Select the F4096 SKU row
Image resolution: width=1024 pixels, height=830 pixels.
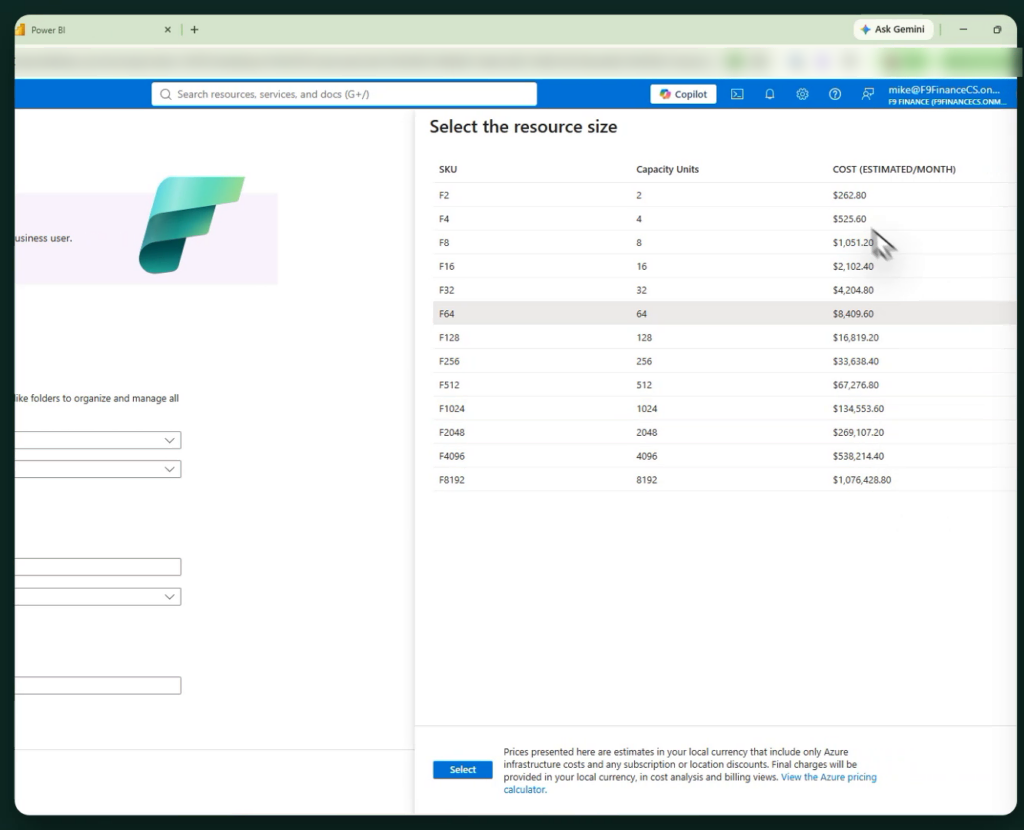coord(724,456)
